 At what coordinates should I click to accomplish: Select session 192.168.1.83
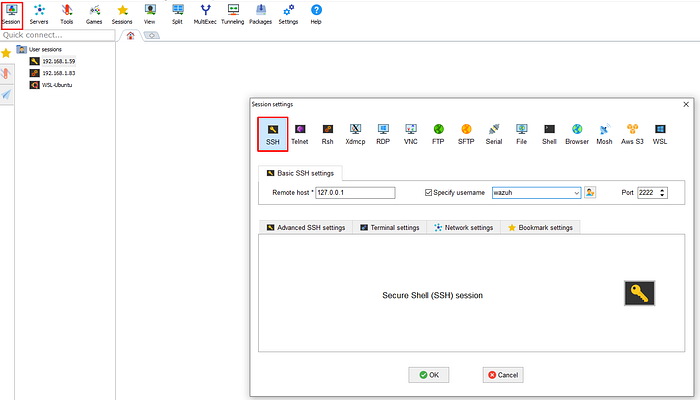click(x=53, y=73)
